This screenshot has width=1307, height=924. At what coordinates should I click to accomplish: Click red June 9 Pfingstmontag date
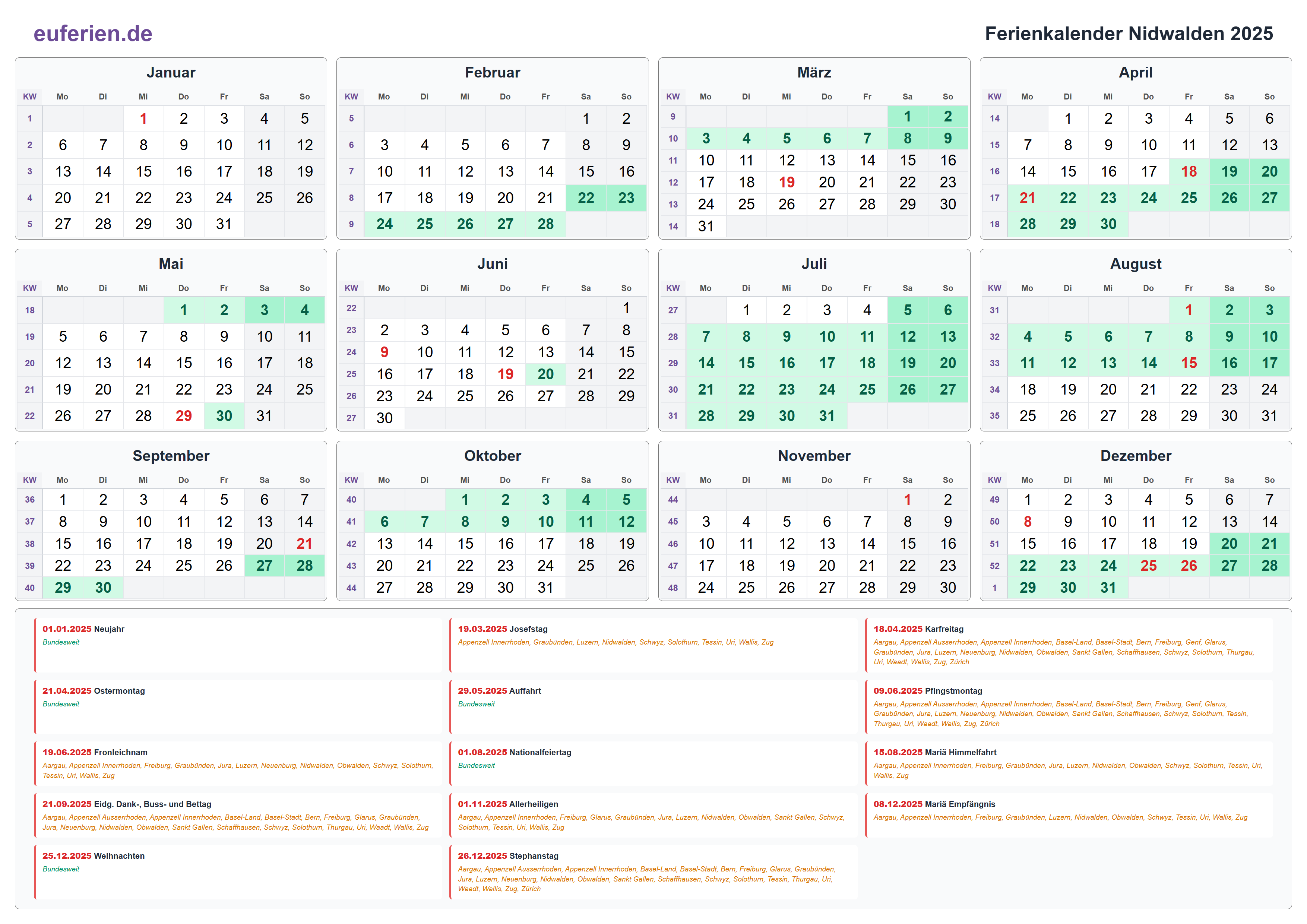pyautogui.click(x=384, y=352)
